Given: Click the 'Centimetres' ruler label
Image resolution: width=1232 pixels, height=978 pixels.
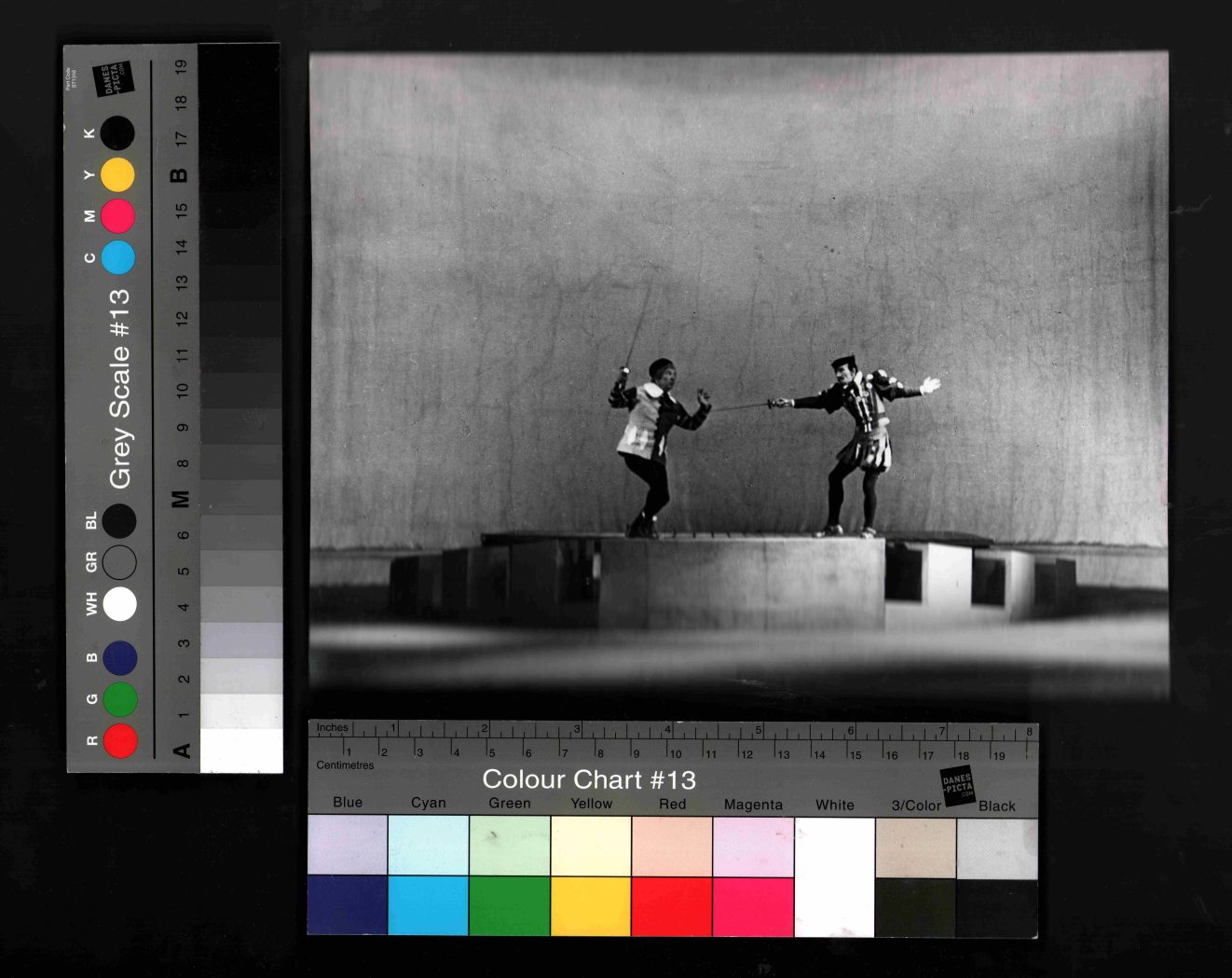Looking at the screenshot, I should pyautogui.click(x=345, y=765).
